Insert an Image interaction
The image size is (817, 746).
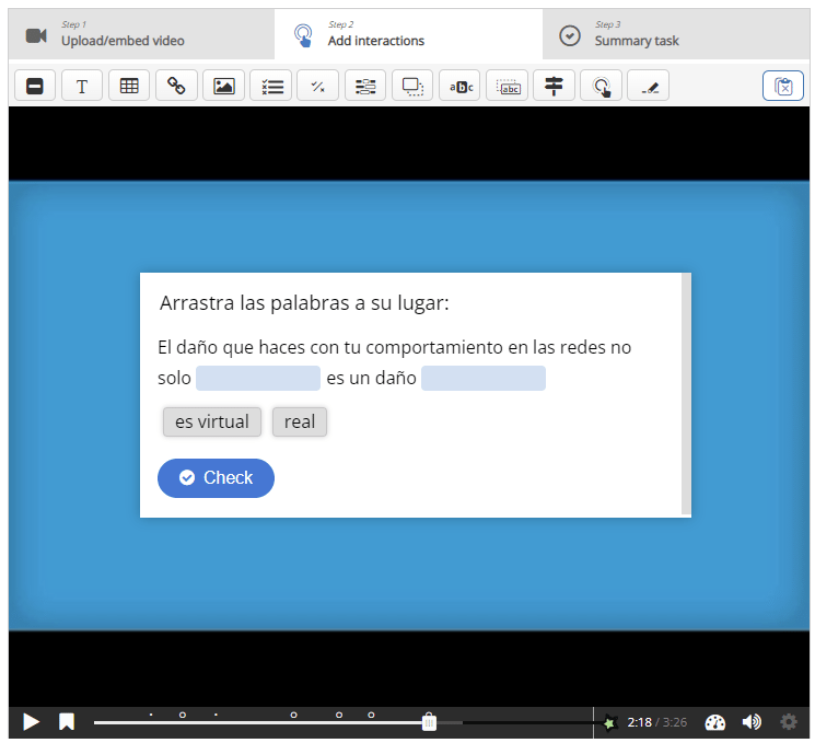click(x=224, y=85)
